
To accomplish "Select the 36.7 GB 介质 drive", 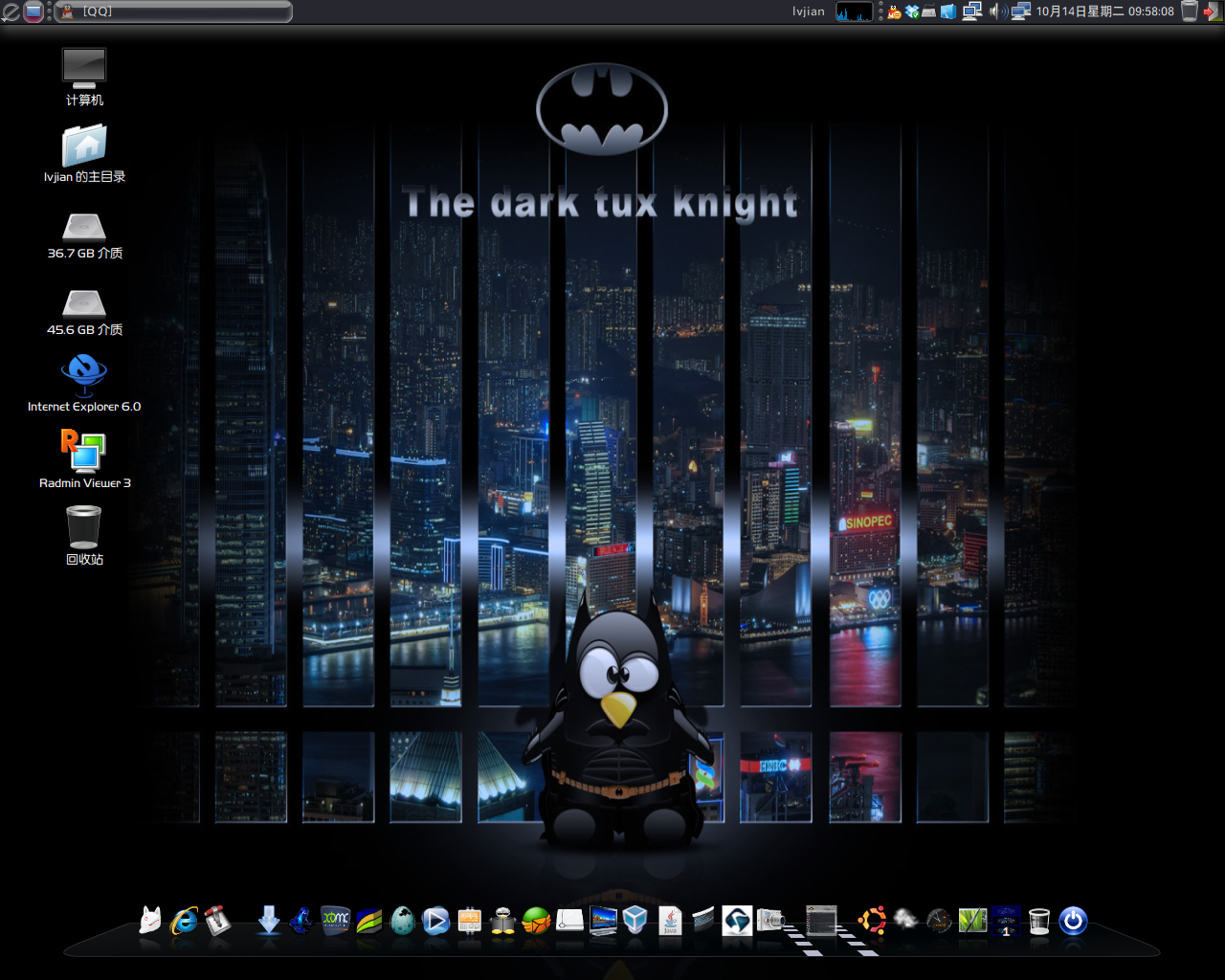I will pyautogui.click(x=84, y=236).
